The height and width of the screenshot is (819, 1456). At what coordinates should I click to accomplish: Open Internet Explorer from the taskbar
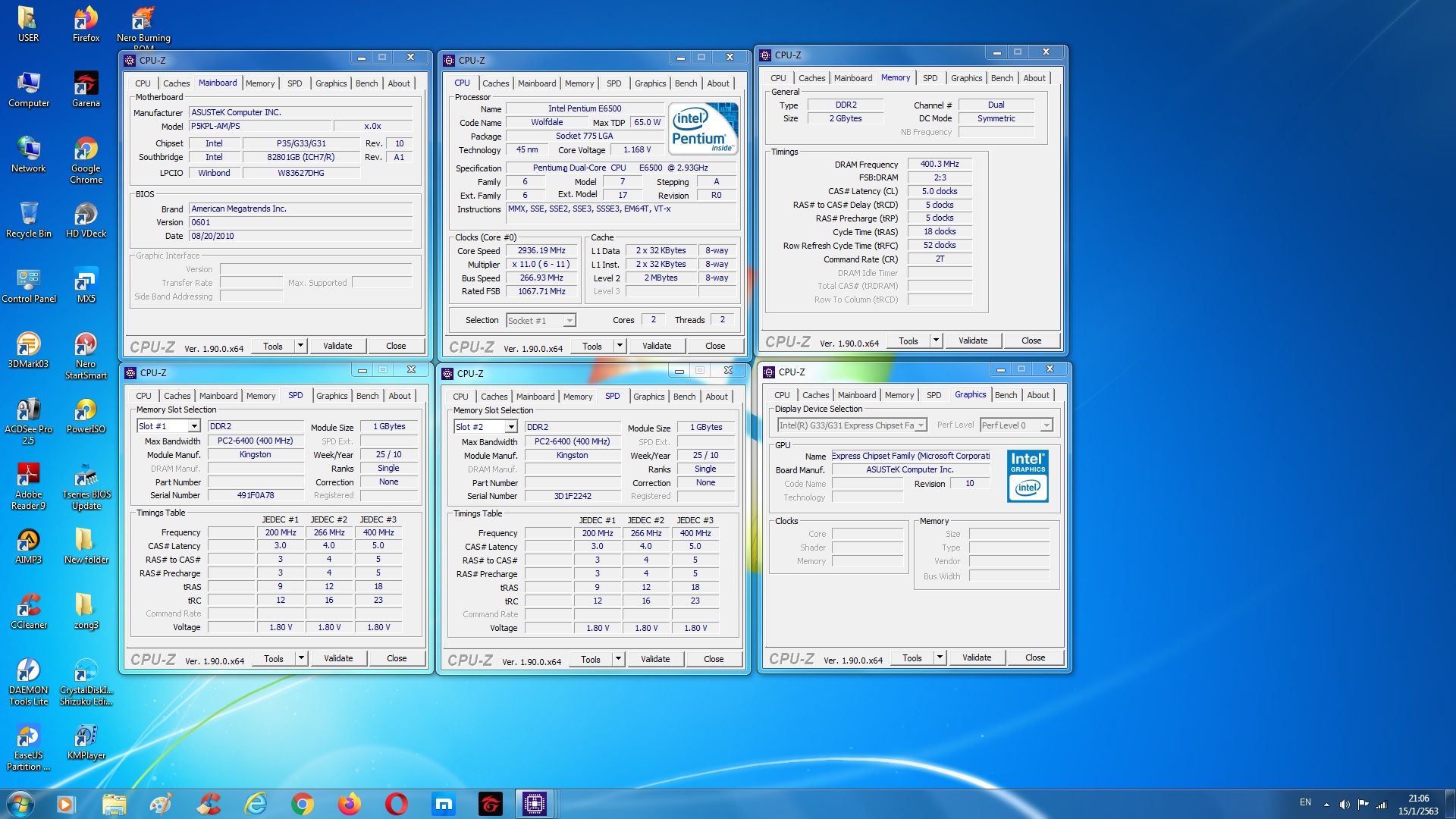click(256, 804)
